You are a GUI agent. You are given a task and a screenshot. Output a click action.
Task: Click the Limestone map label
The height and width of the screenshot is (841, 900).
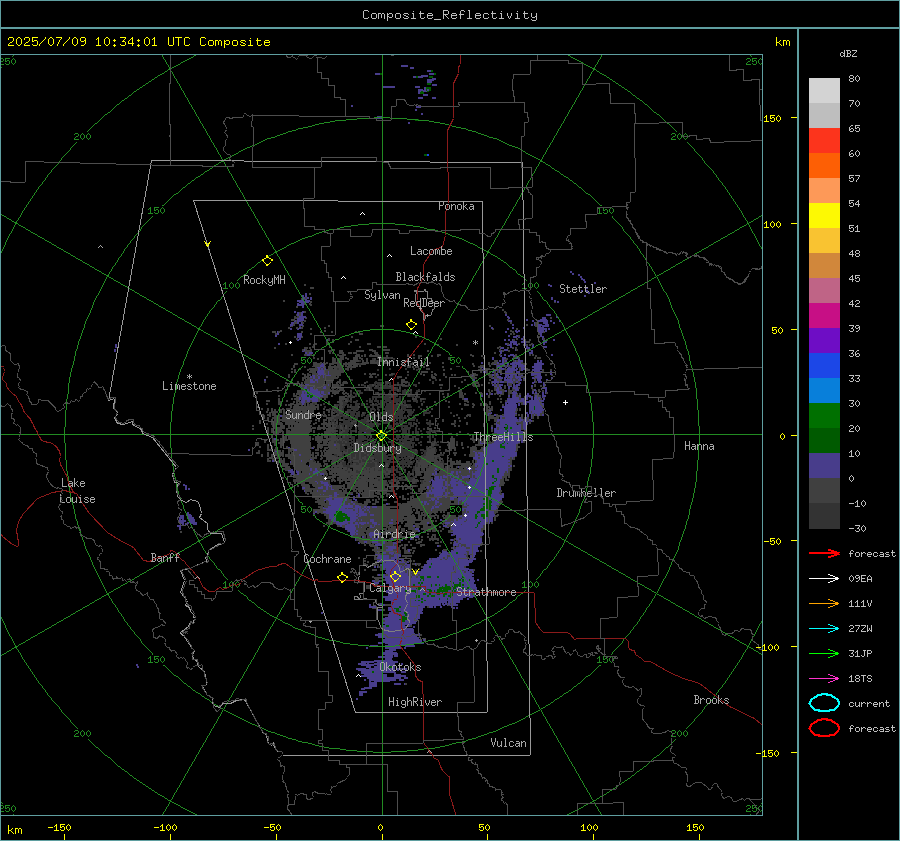[x=189, y=386]
